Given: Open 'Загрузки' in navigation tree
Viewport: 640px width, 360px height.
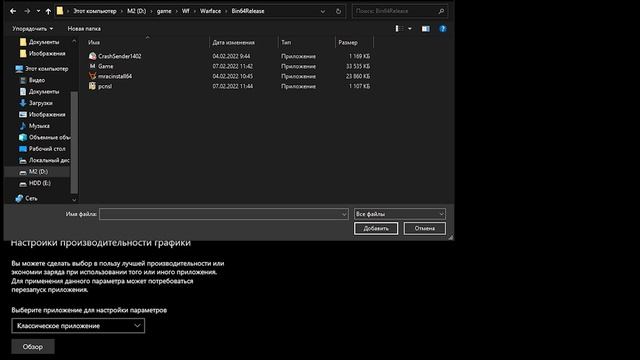Looking at the screenshot, I should point(40,103).
